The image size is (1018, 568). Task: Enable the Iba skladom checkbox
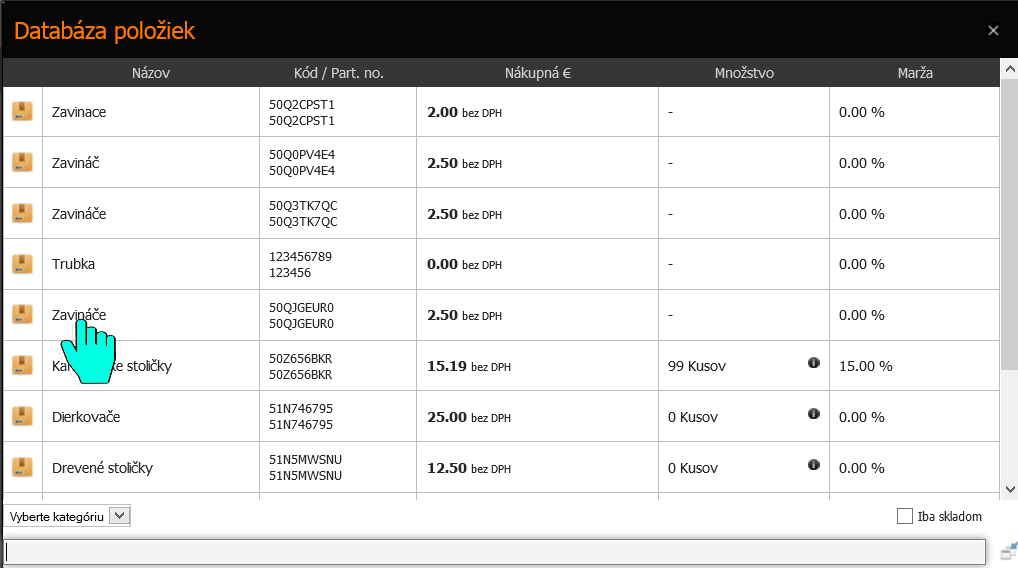tap(904, 516)
